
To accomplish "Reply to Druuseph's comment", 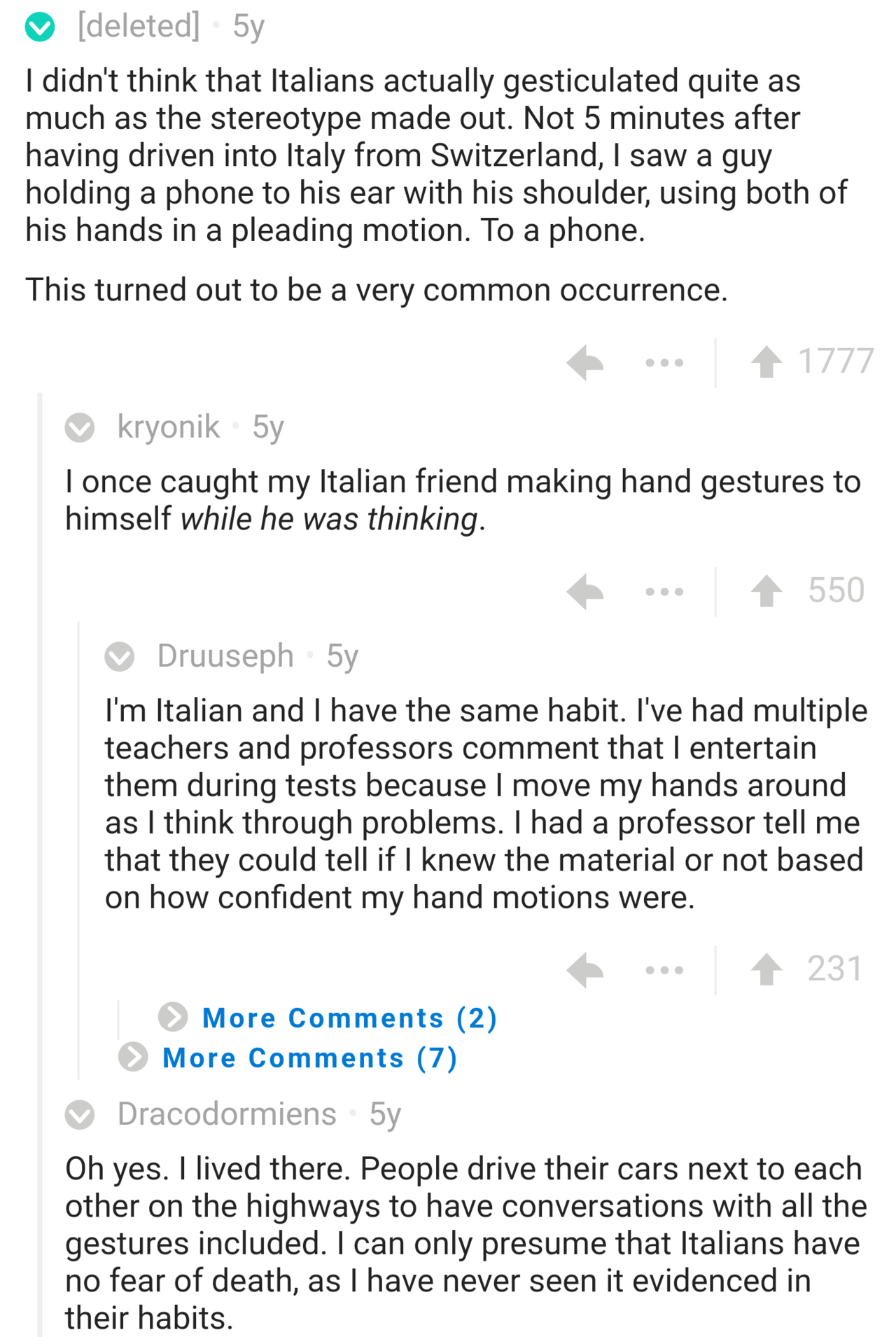I will click(x=585, y=970).
